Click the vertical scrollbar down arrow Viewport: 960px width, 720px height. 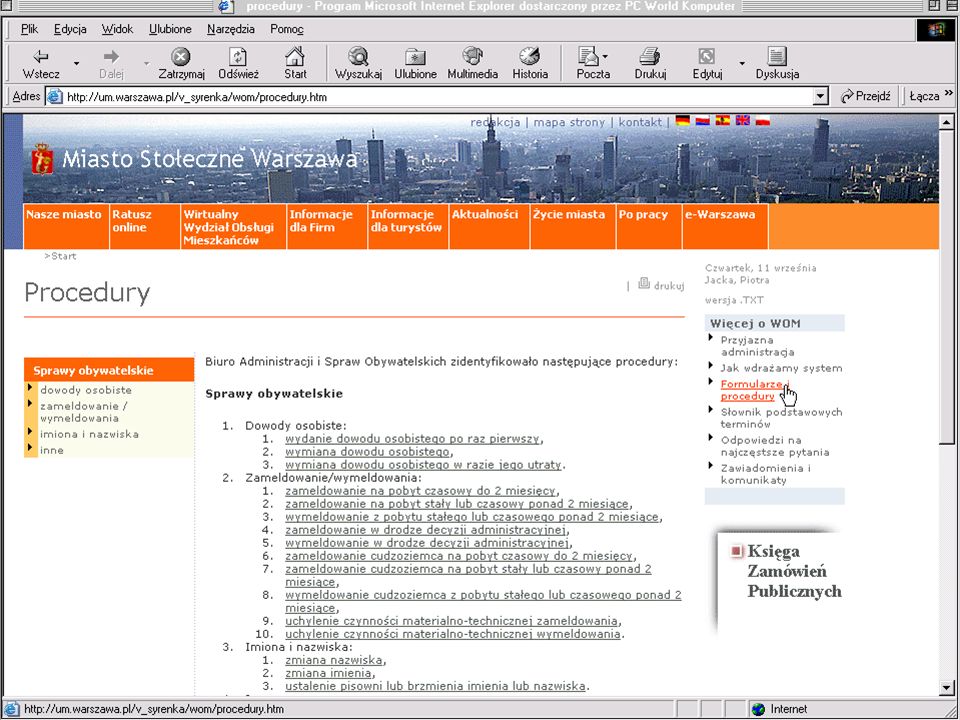[x=947, y=688]
